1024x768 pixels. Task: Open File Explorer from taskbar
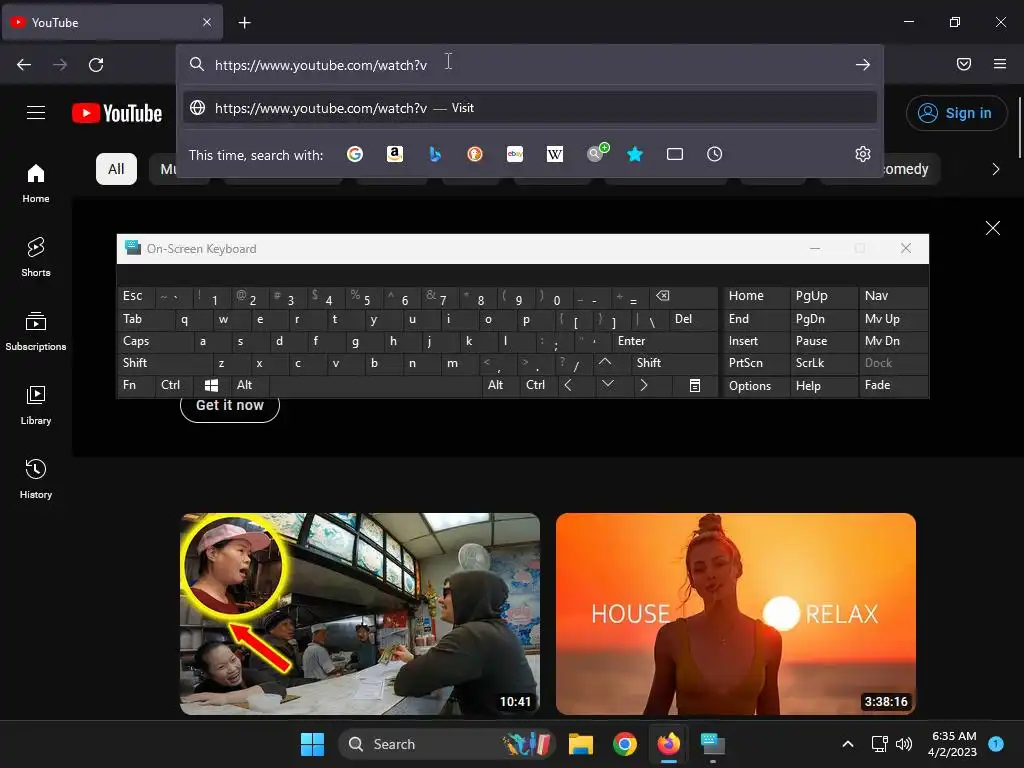(x=581, y=744)
